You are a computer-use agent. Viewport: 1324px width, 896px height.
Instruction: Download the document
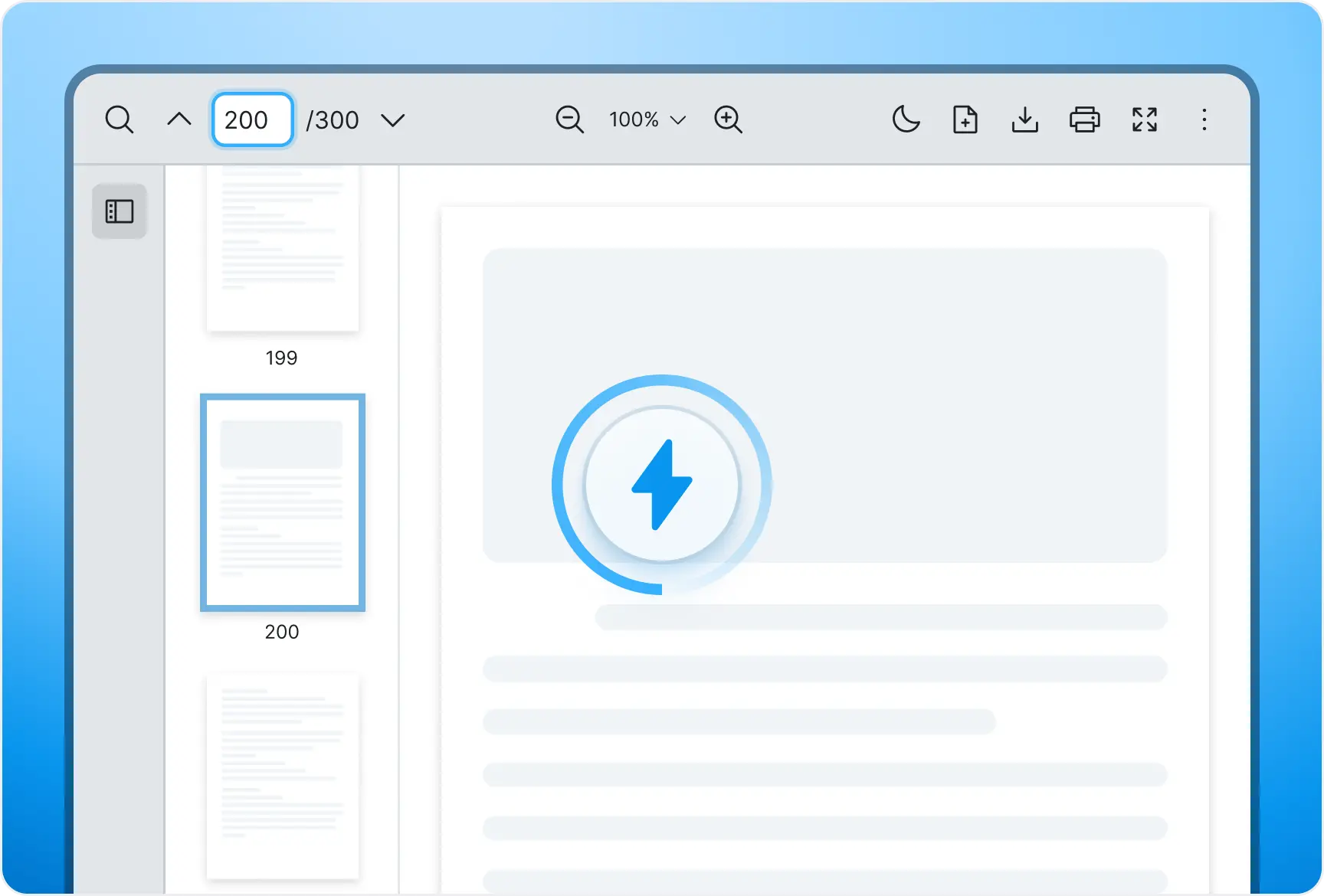point(1025,119)
